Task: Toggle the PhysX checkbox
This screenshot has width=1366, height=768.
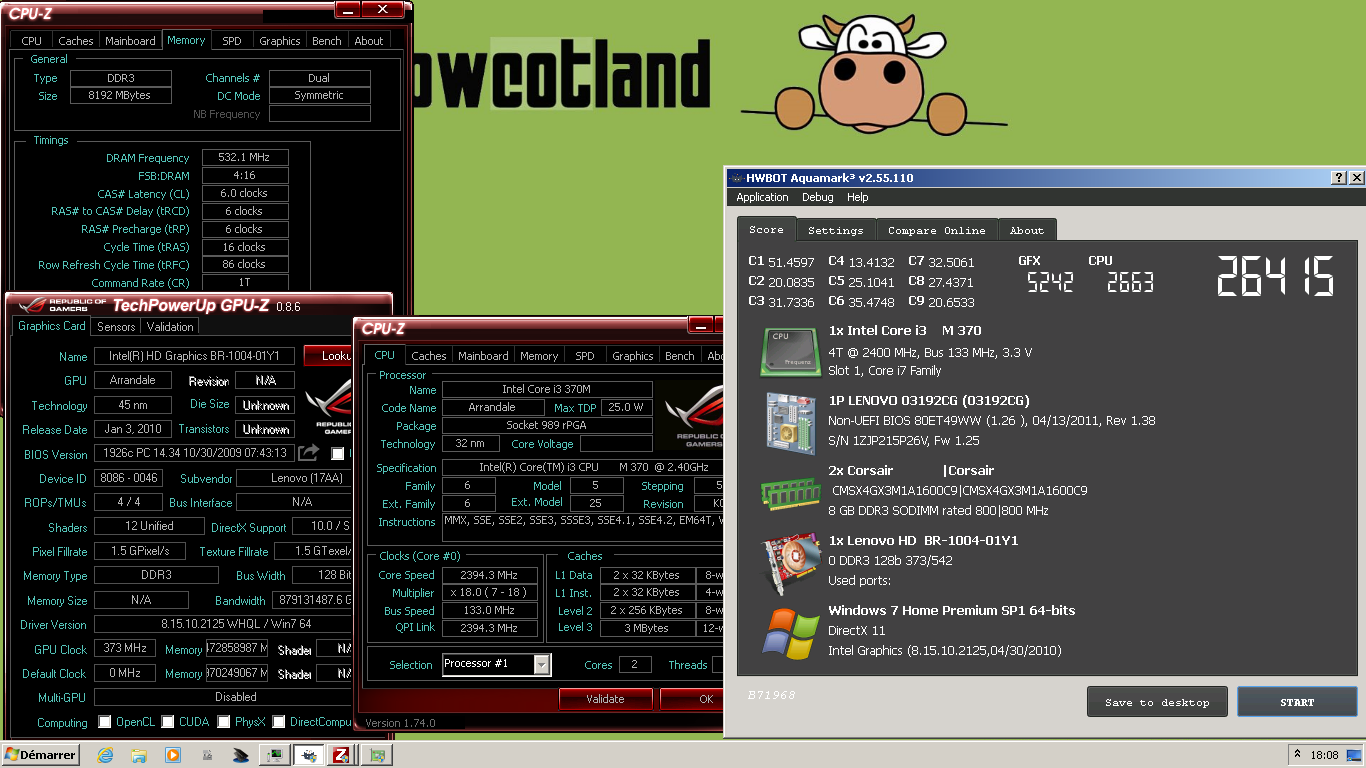Action: pos(225,722)
